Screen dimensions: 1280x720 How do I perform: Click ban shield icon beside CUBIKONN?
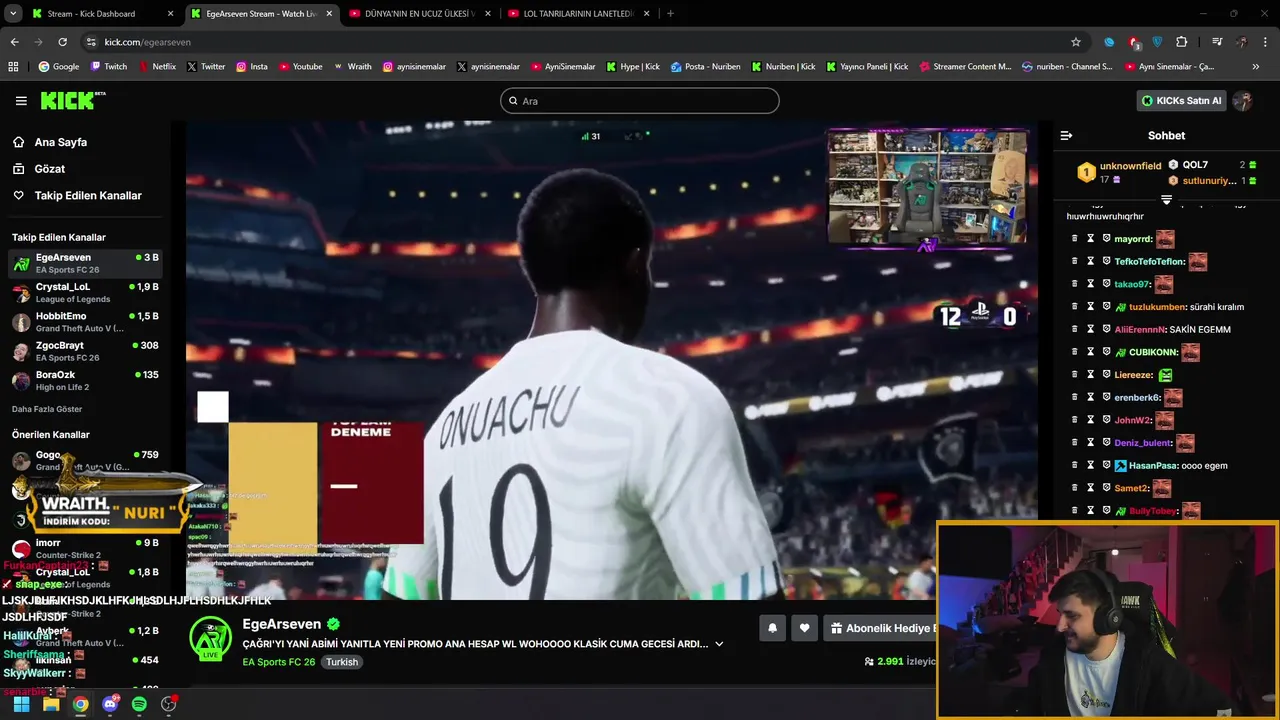1107,352
